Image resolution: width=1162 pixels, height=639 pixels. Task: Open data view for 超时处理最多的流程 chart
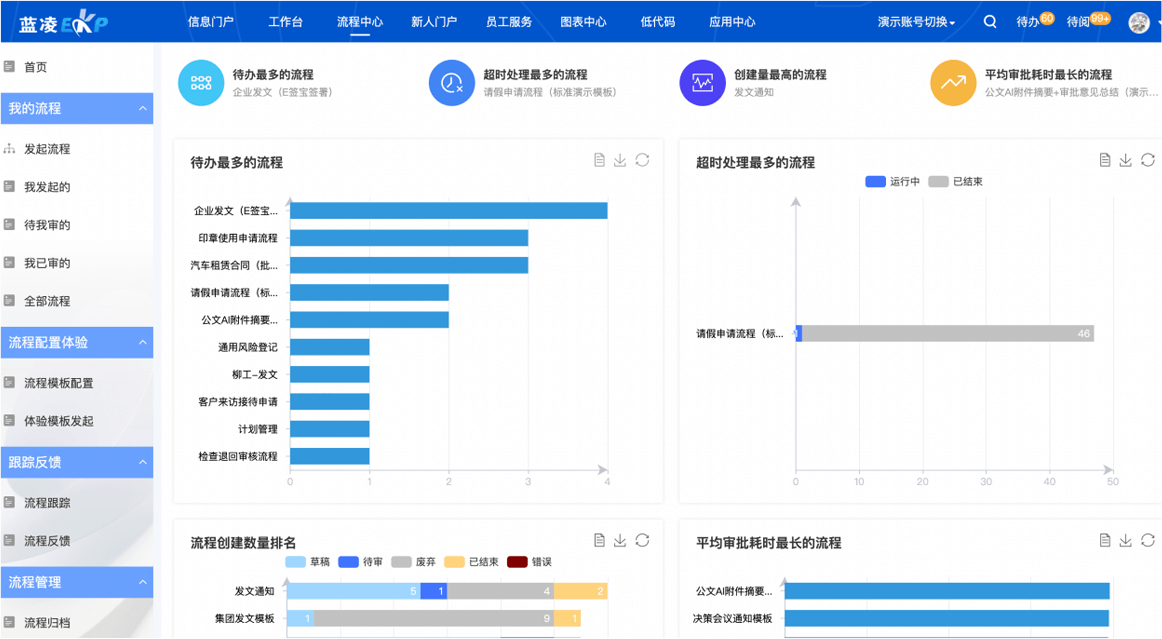coord(1104,160)
